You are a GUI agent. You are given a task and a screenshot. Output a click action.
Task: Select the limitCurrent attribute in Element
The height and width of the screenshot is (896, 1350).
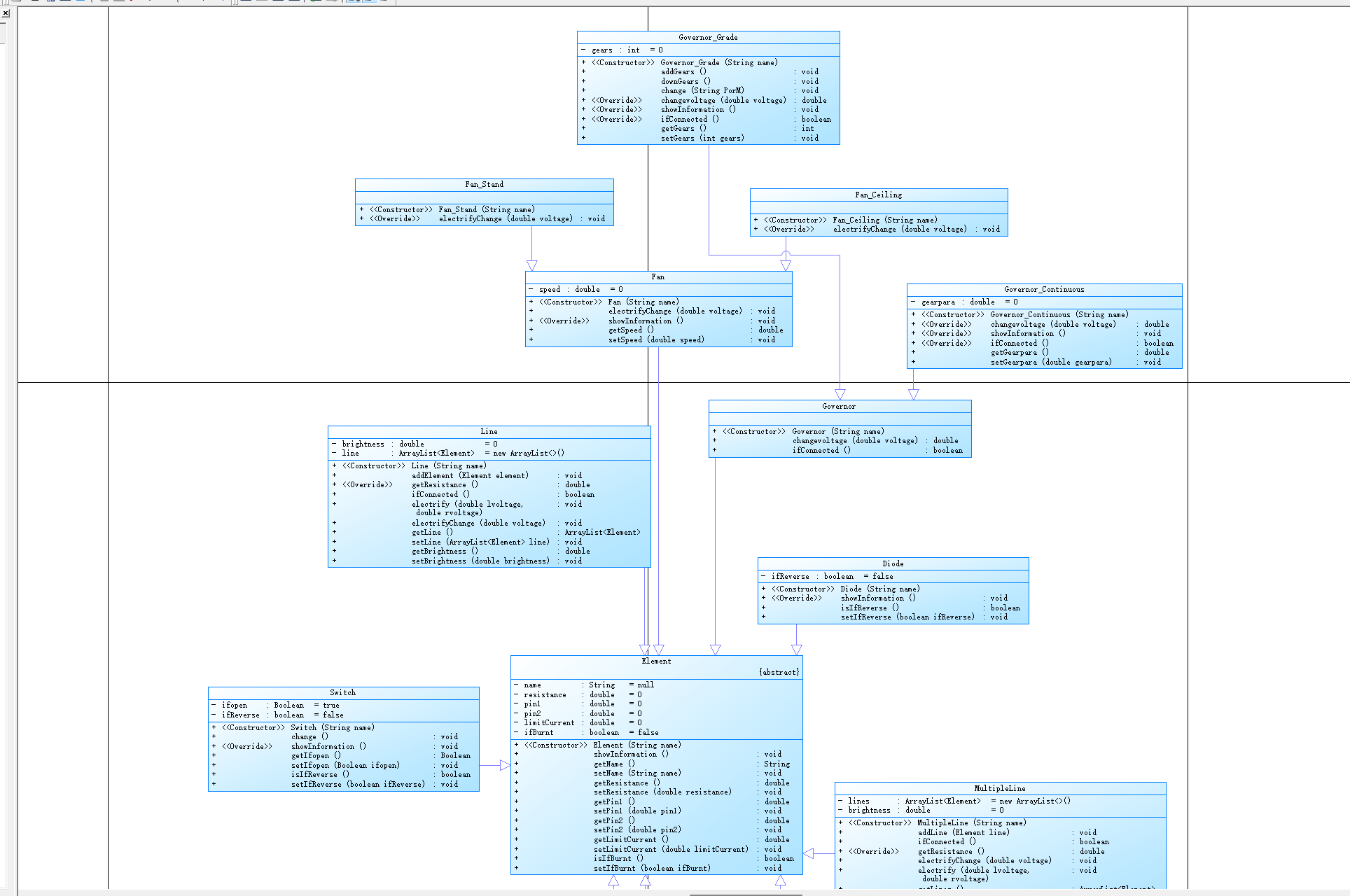pyautogui.click(x=549, y=723)
